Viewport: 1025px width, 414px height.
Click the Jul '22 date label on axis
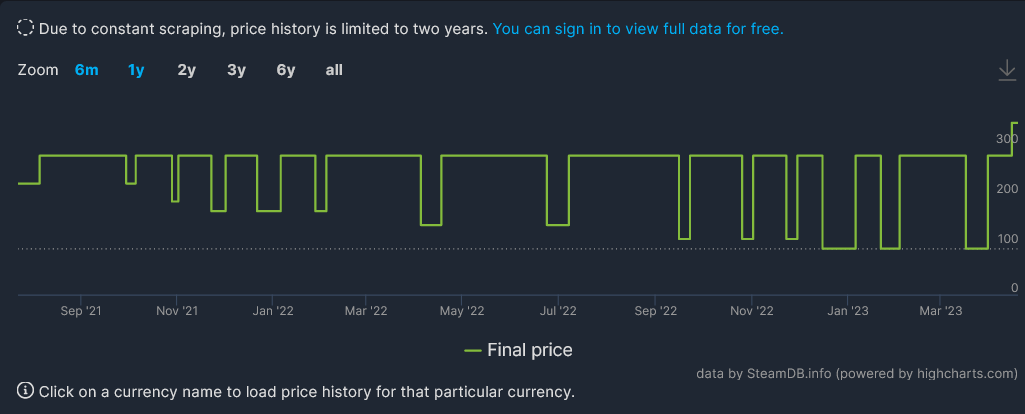click(x=557, y=312)
